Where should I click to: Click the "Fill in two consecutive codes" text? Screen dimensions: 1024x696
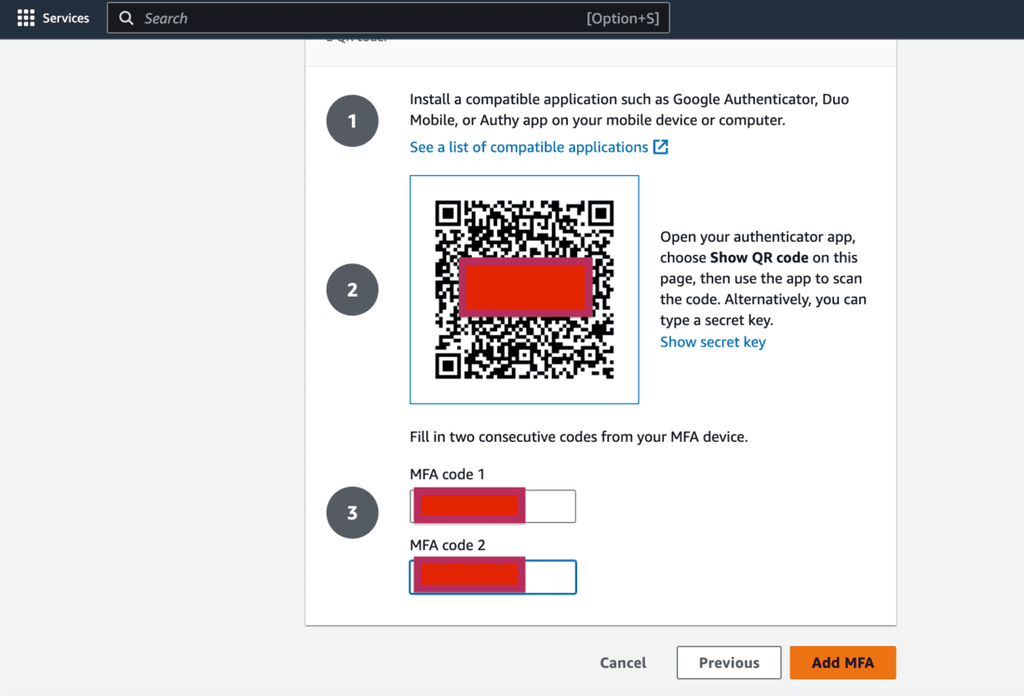pyautogui.click(x=579, y=437)
